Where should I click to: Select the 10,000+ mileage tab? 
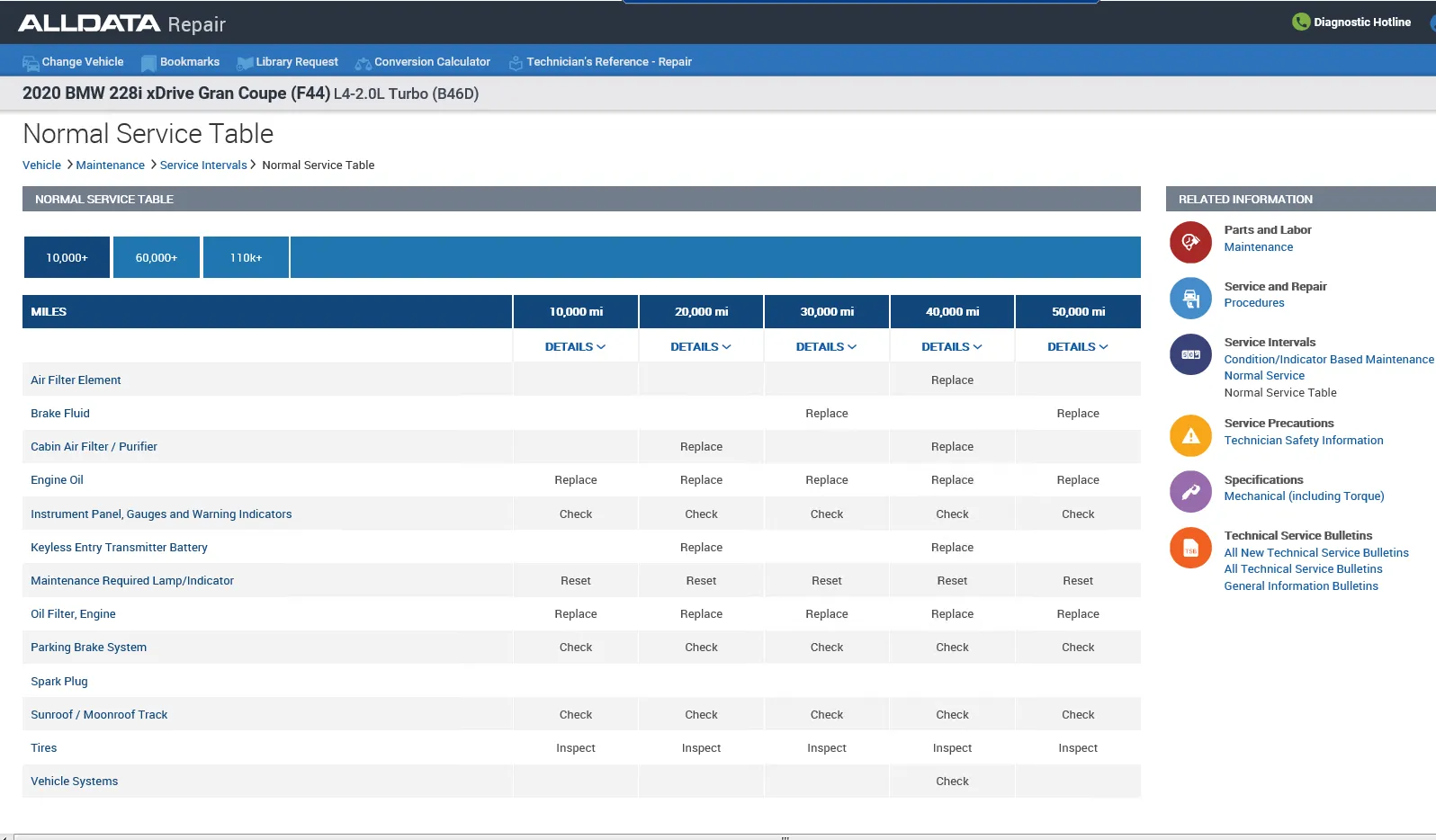tap(67, 257)
